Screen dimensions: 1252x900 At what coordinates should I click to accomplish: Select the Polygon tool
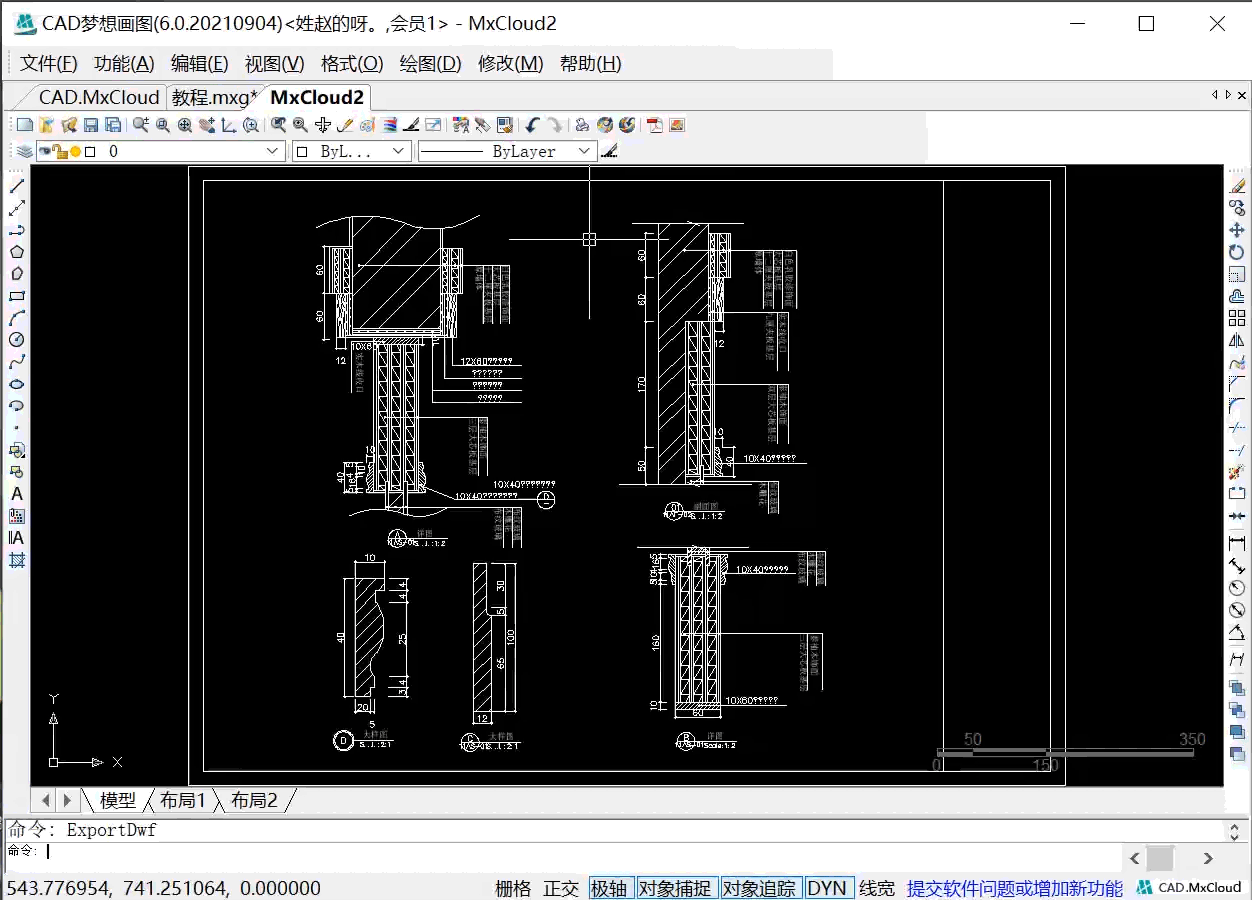(x=17, y=252)
